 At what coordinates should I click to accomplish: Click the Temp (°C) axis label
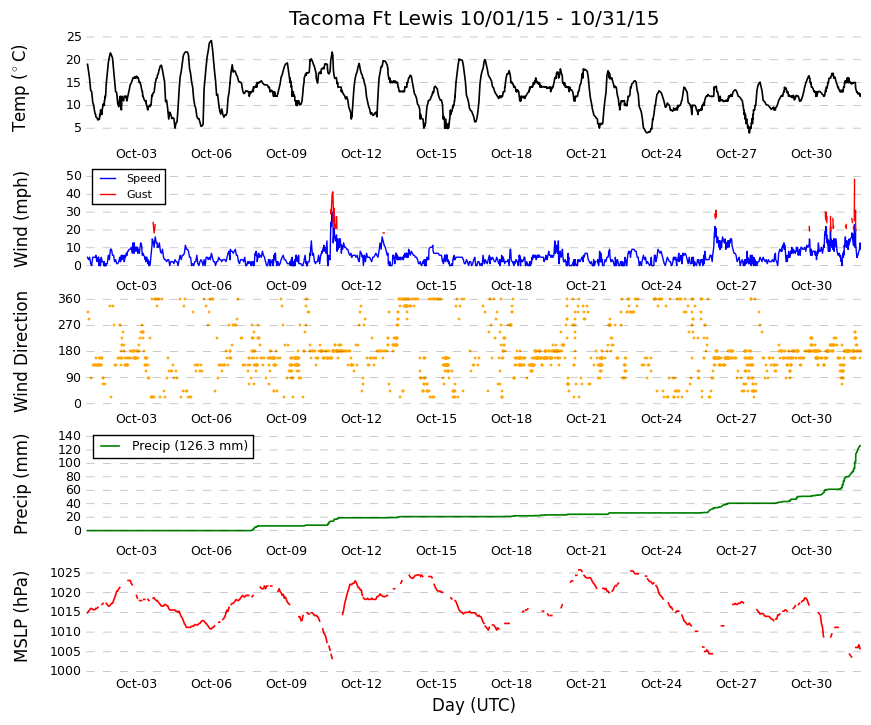(x=19, y=88)
